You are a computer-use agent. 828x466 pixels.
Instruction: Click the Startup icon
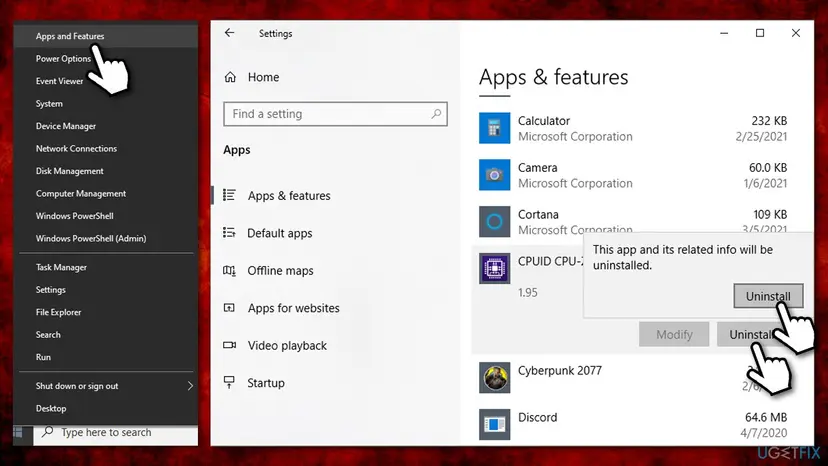pos(229,383)
